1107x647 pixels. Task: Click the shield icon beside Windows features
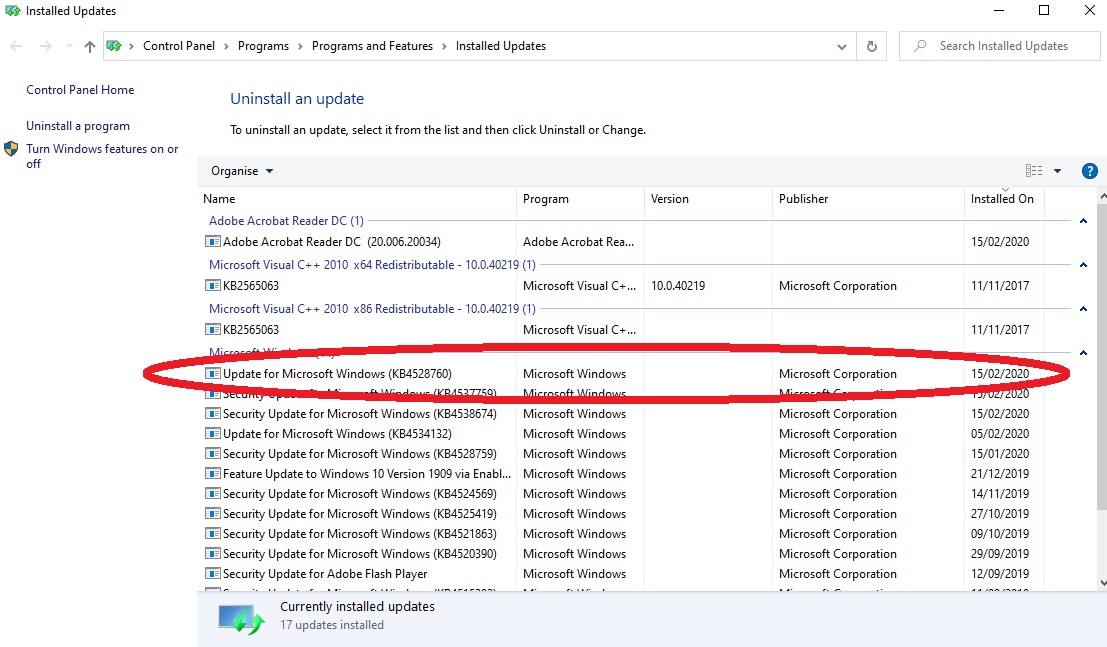point(11,149)
